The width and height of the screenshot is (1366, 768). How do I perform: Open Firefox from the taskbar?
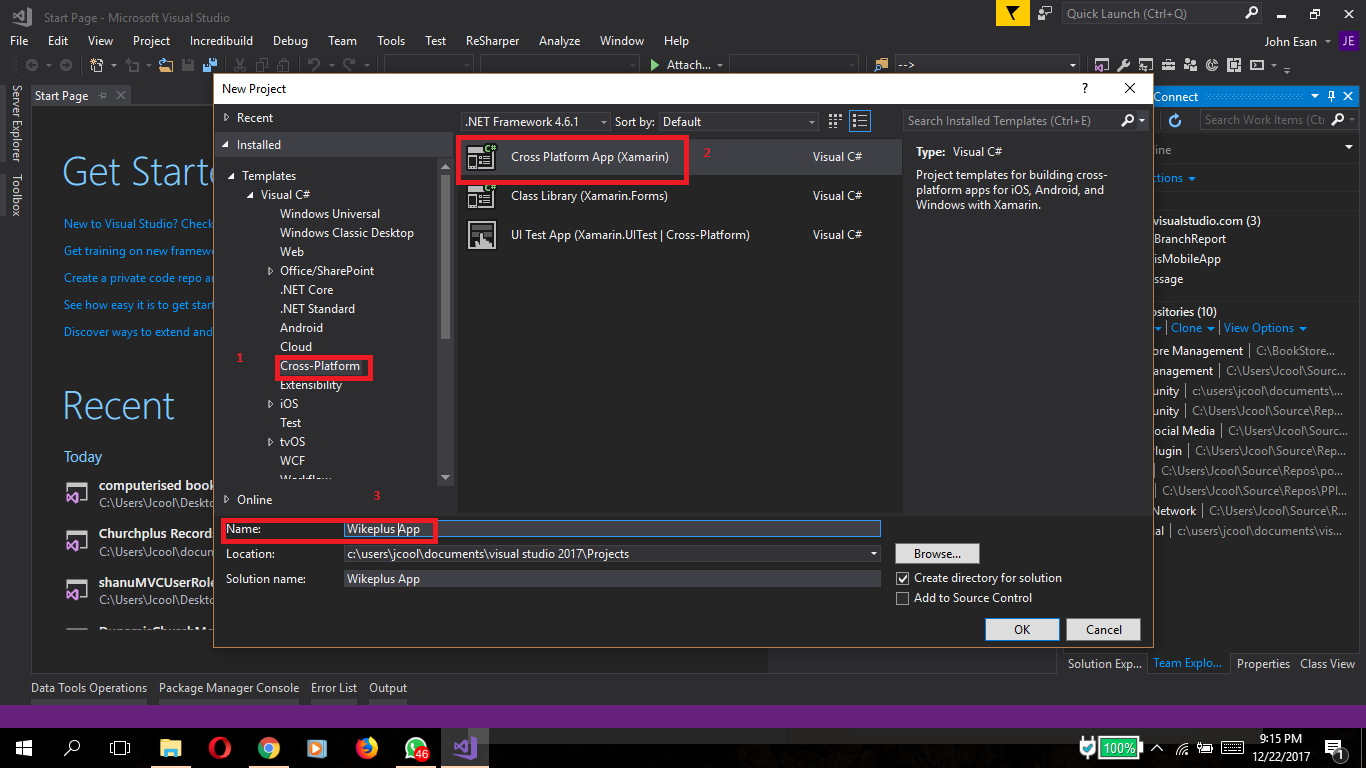point(366,747)
